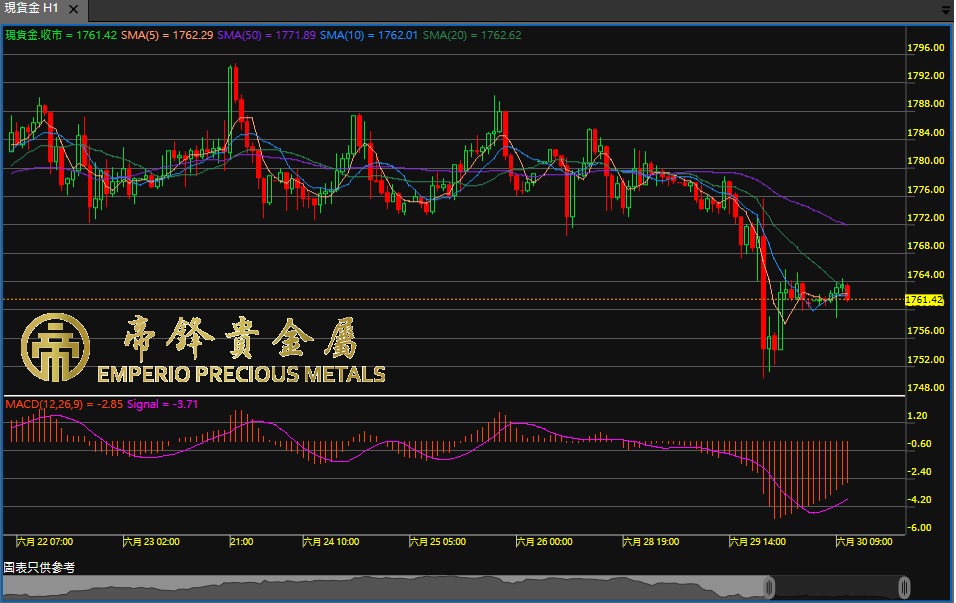This screenshot has height=603, width=956.
Task: Click the left handle of the range navigator
Action: point(769,587)
